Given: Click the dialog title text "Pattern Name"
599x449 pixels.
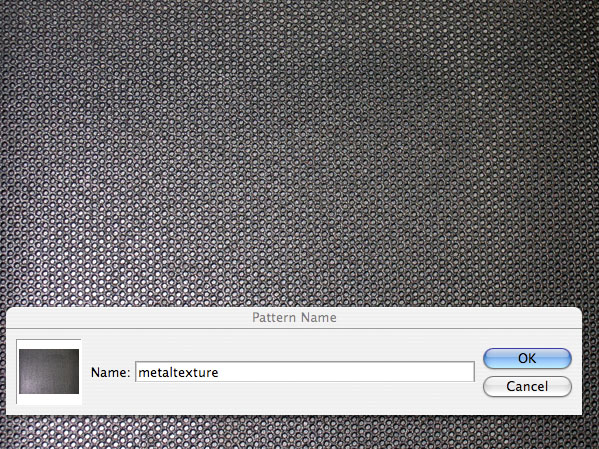Looking at the screenshot, I should (294, 318).
